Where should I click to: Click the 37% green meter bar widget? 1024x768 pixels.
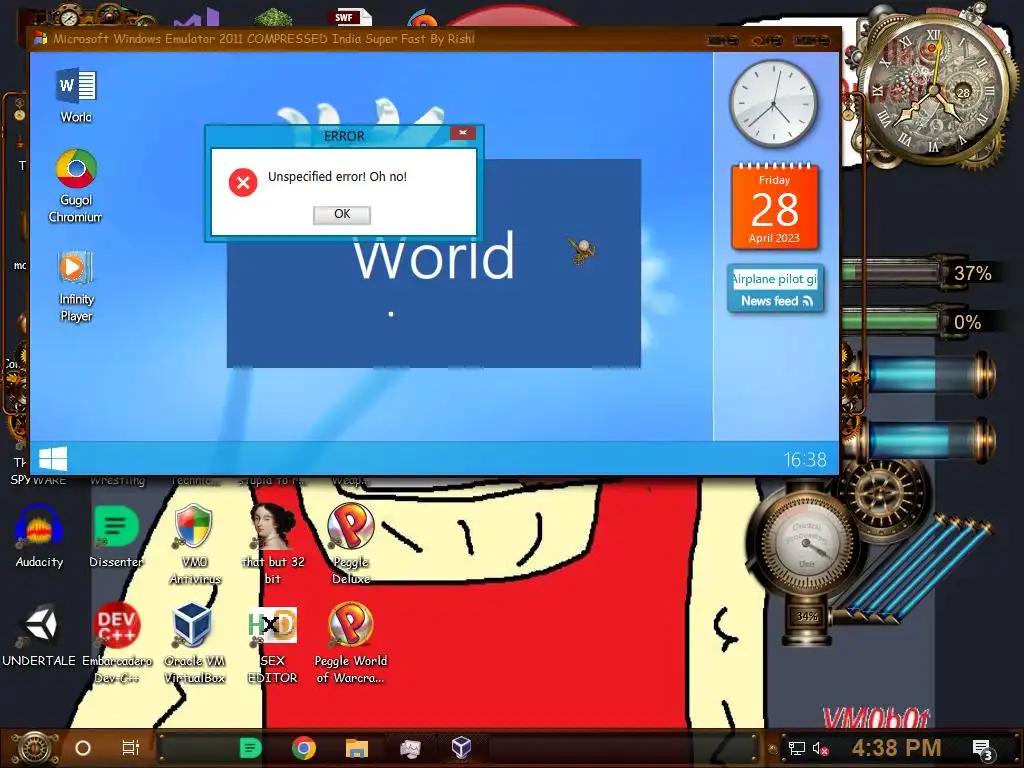coord(891,272)
